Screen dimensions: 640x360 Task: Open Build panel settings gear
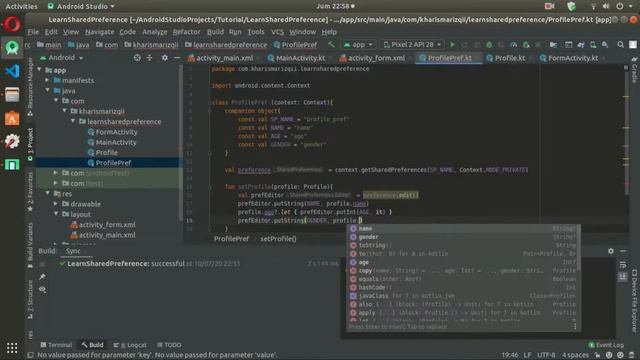pos(611,251)
